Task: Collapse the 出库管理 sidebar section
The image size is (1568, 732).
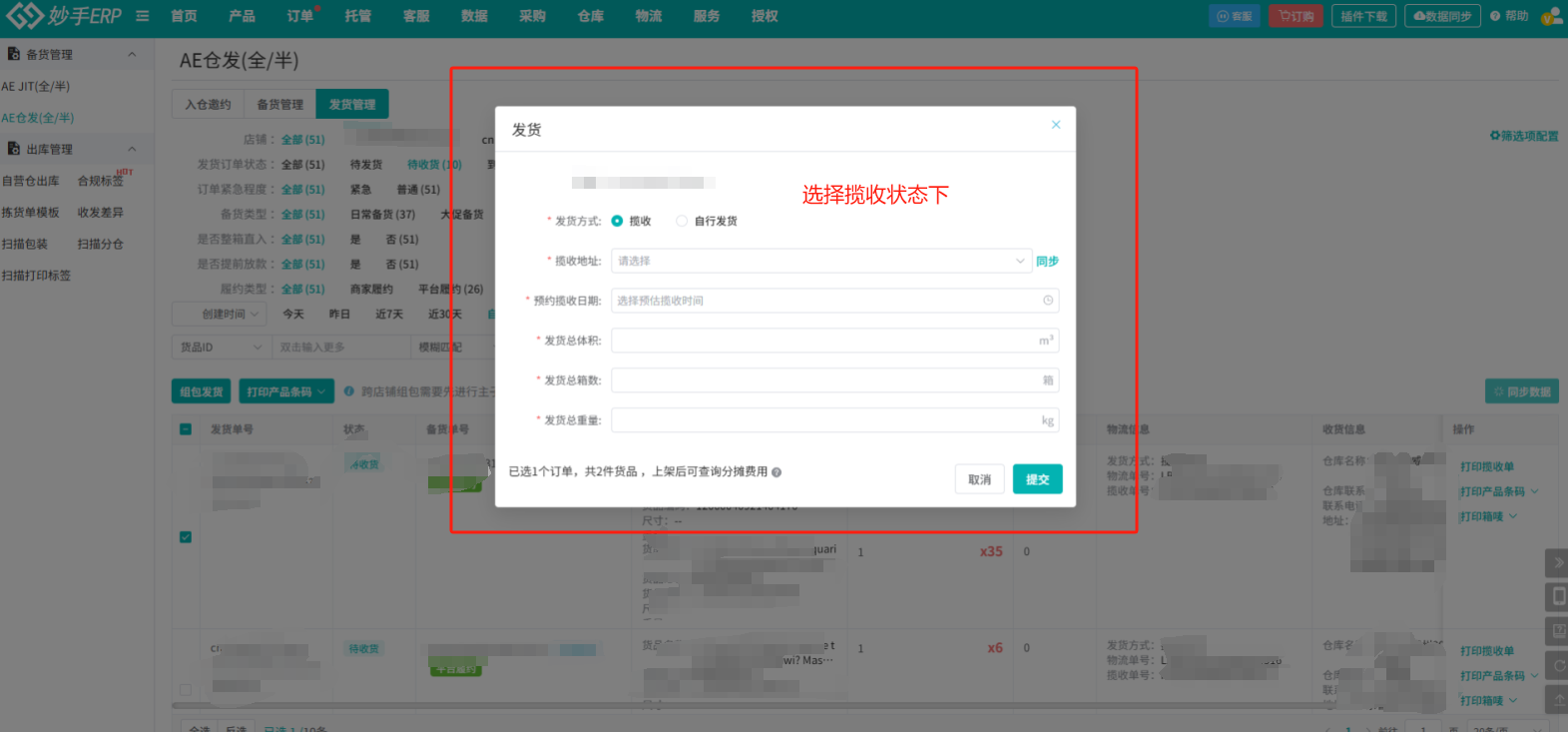Action: pos(132,149)
